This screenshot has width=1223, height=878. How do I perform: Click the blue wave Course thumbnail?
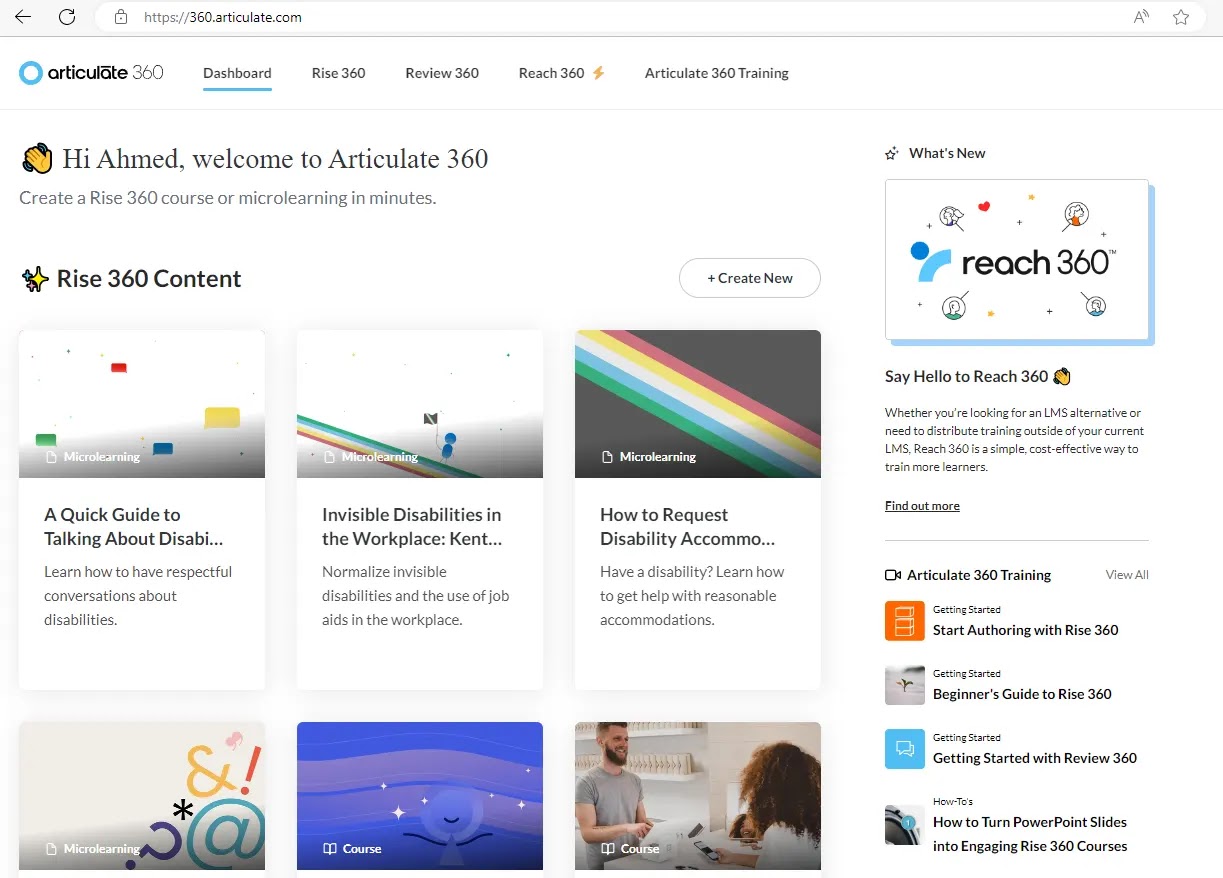420,795
